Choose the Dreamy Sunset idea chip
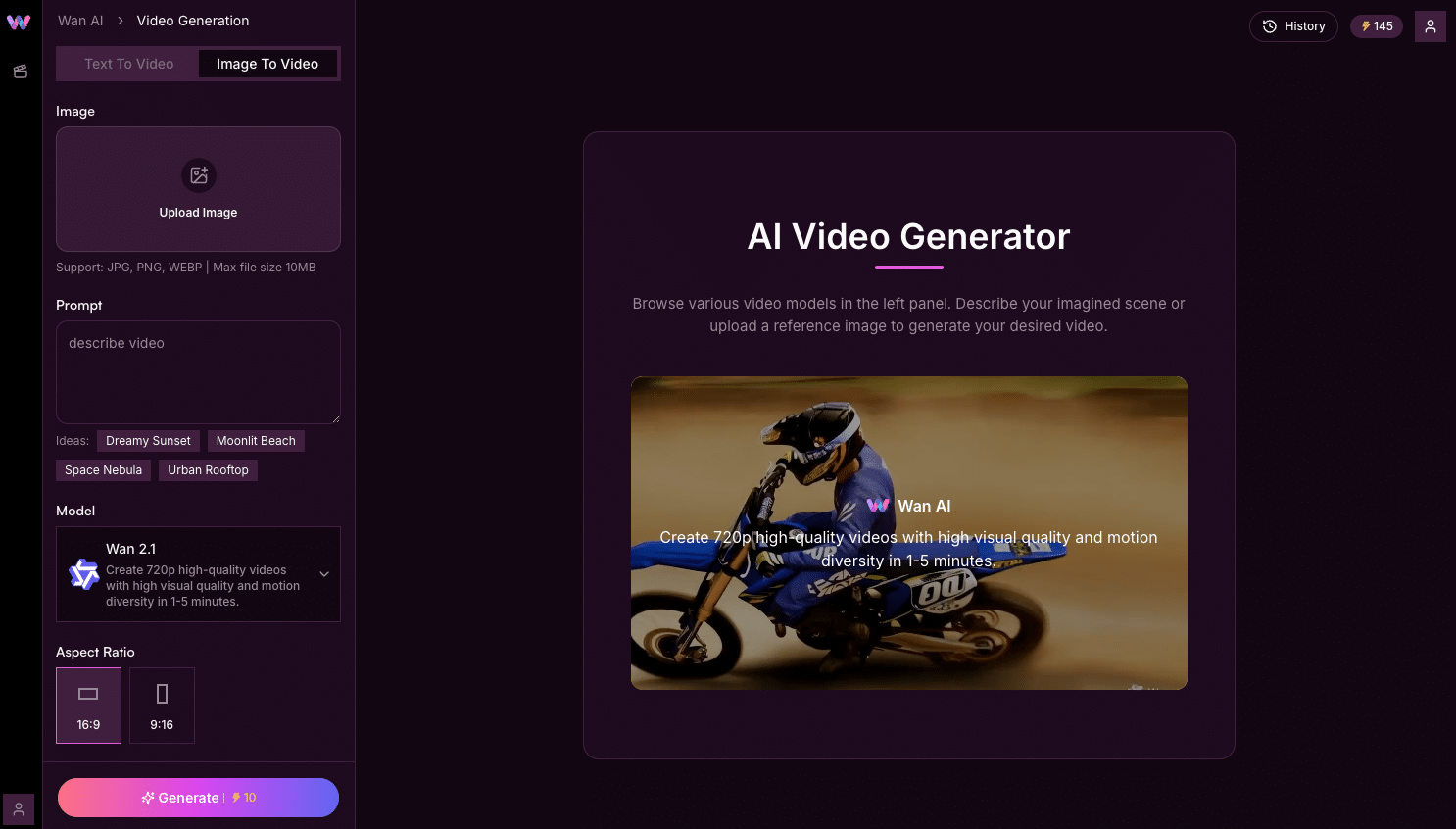 (x=148, y=441)
